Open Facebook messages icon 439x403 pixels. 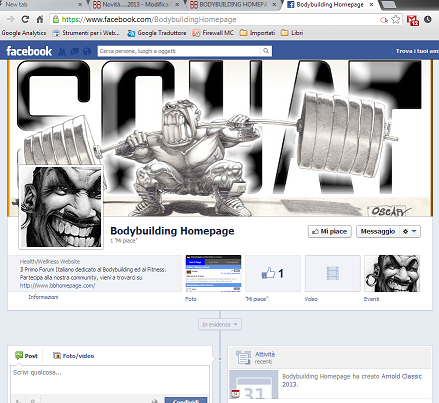74,51
